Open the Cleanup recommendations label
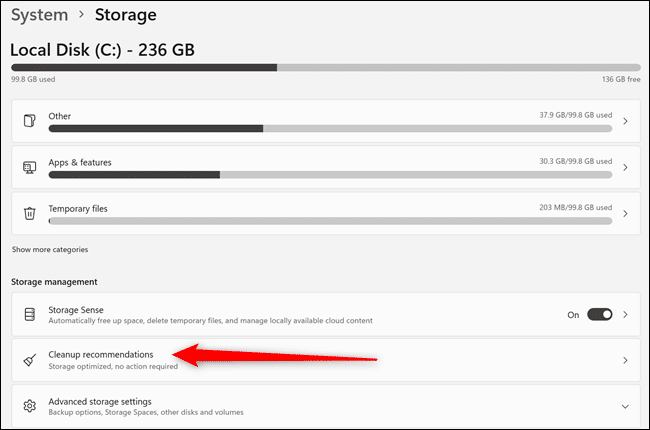 [x=101, y=355]
